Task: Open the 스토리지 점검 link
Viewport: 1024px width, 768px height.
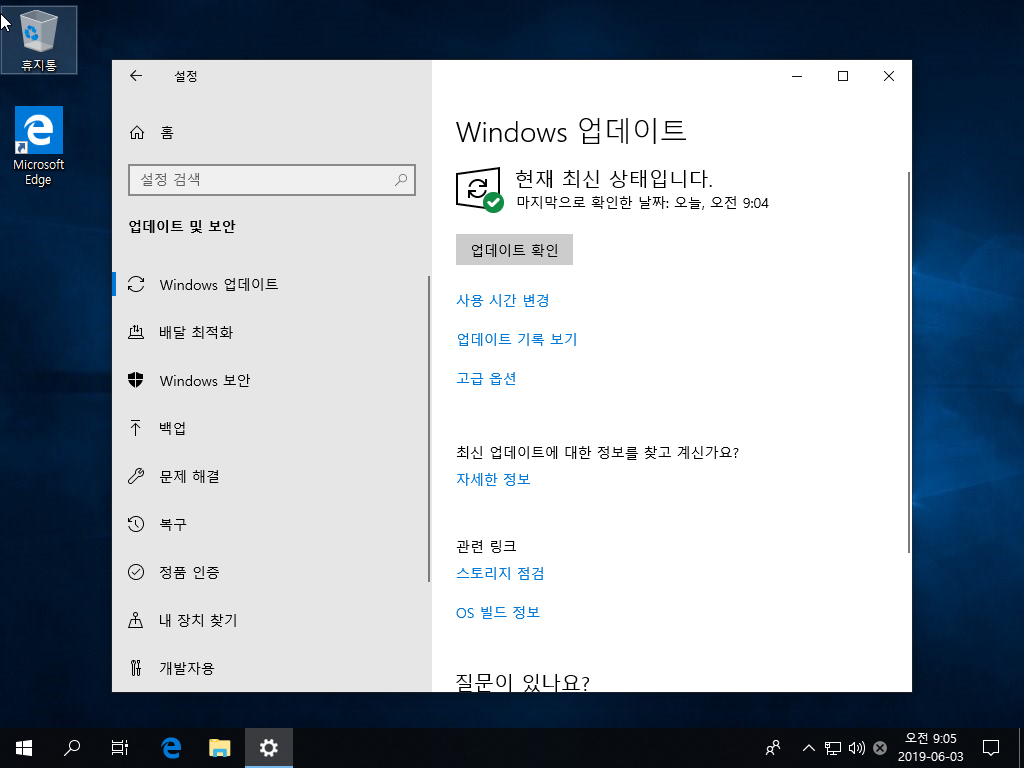Action: pos(500,573)
